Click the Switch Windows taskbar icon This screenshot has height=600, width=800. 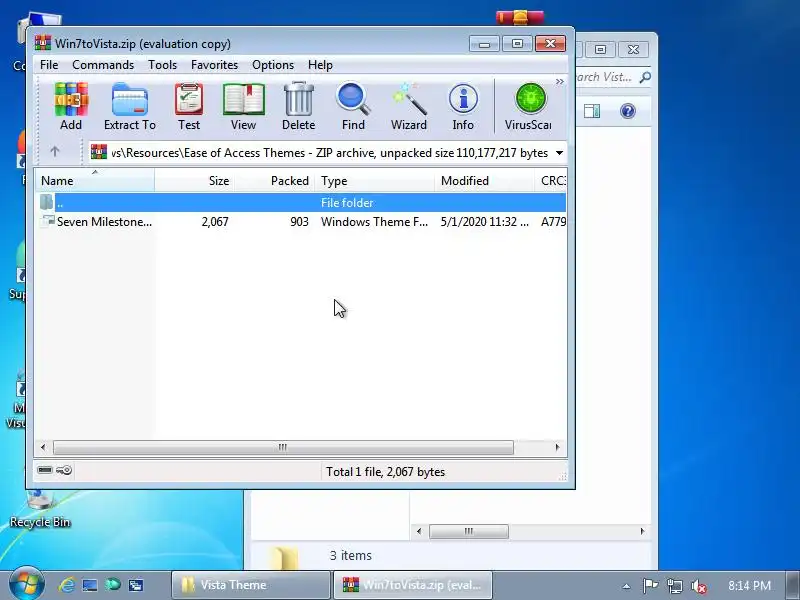[136, 585]
